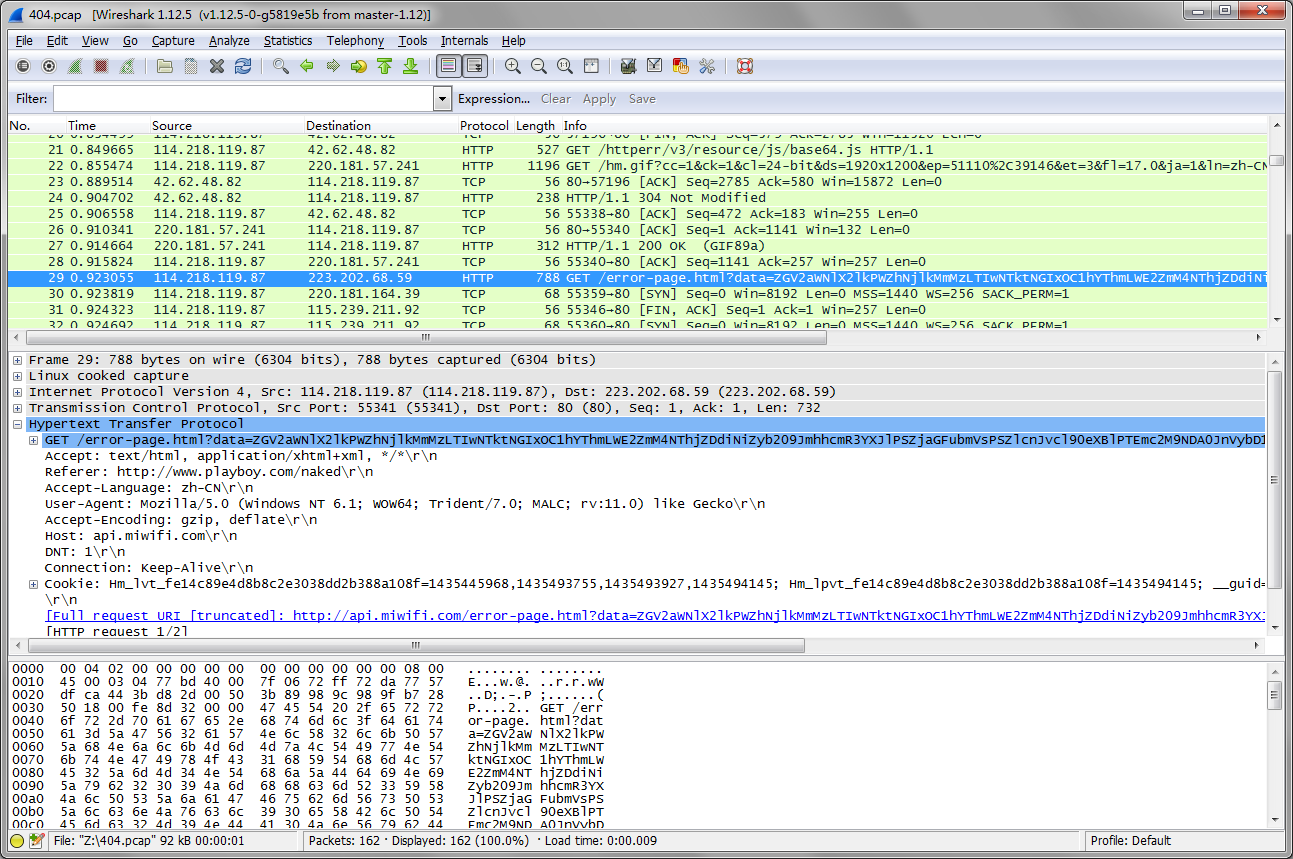Open a capture file (folder icon)
1293x859 pixels.
point(165,66)
